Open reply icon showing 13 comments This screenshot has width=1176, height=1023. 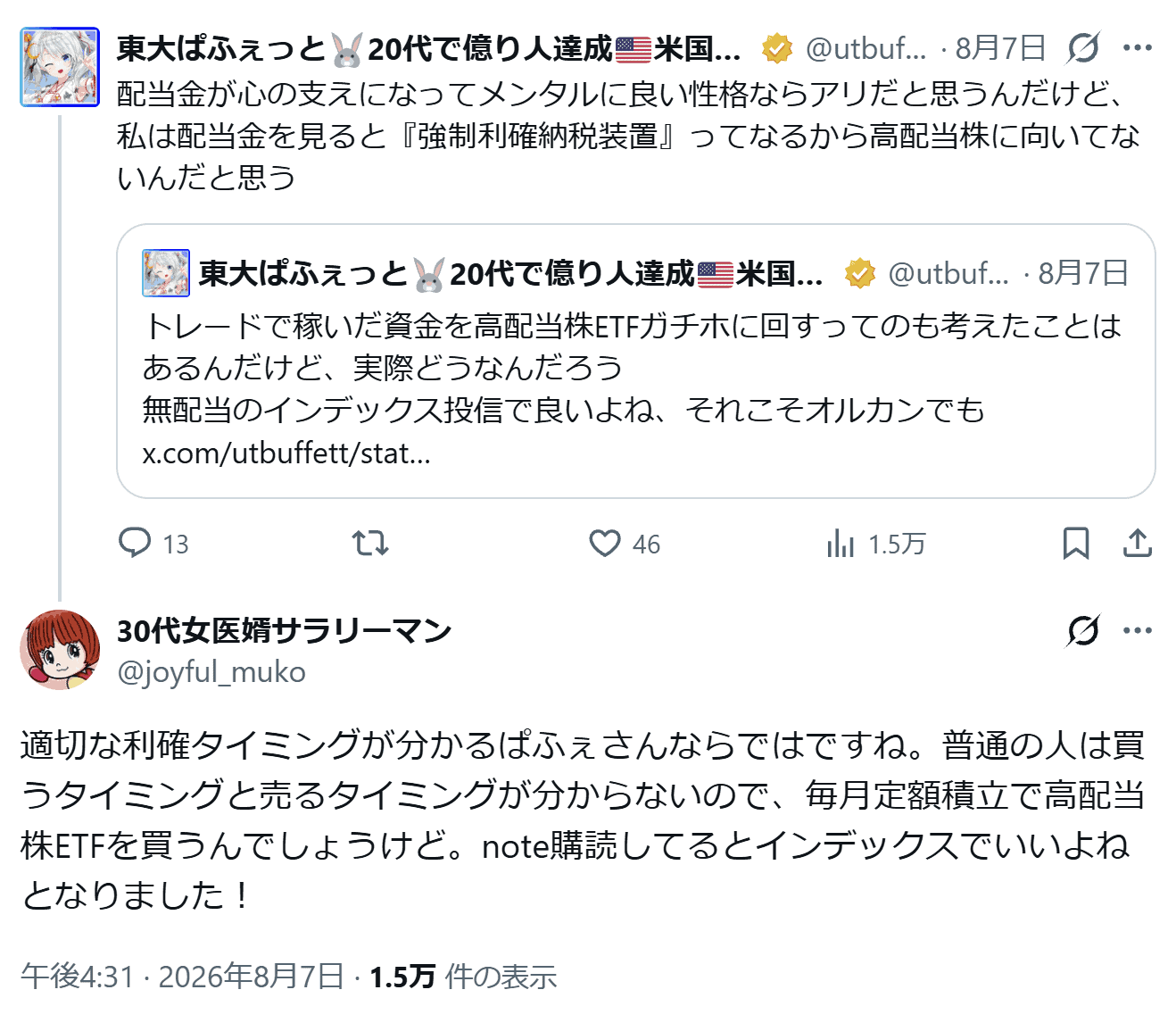(136, 543)
